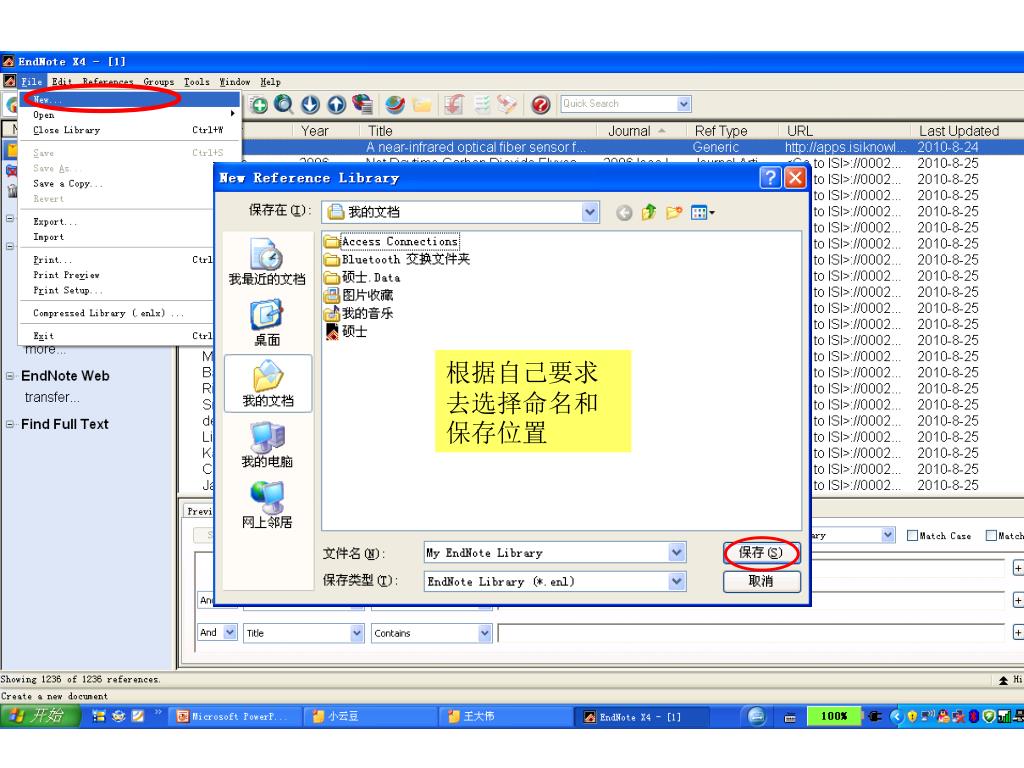Choose Compressed Library (.enlx) menu item
The image size is (1024, 768).
pos(118,313)
